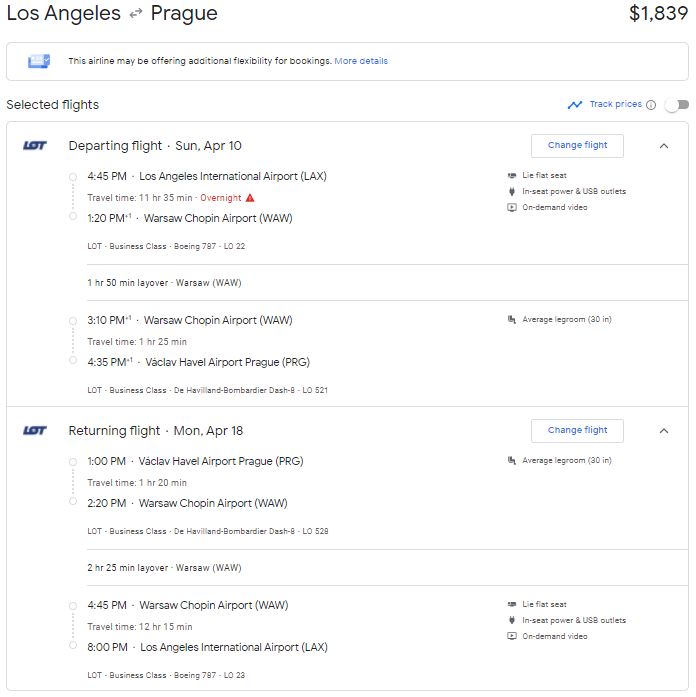Click the booking flexibility ticket icon
The width and height of the screenshot is (696, 697).
[39, 61]
